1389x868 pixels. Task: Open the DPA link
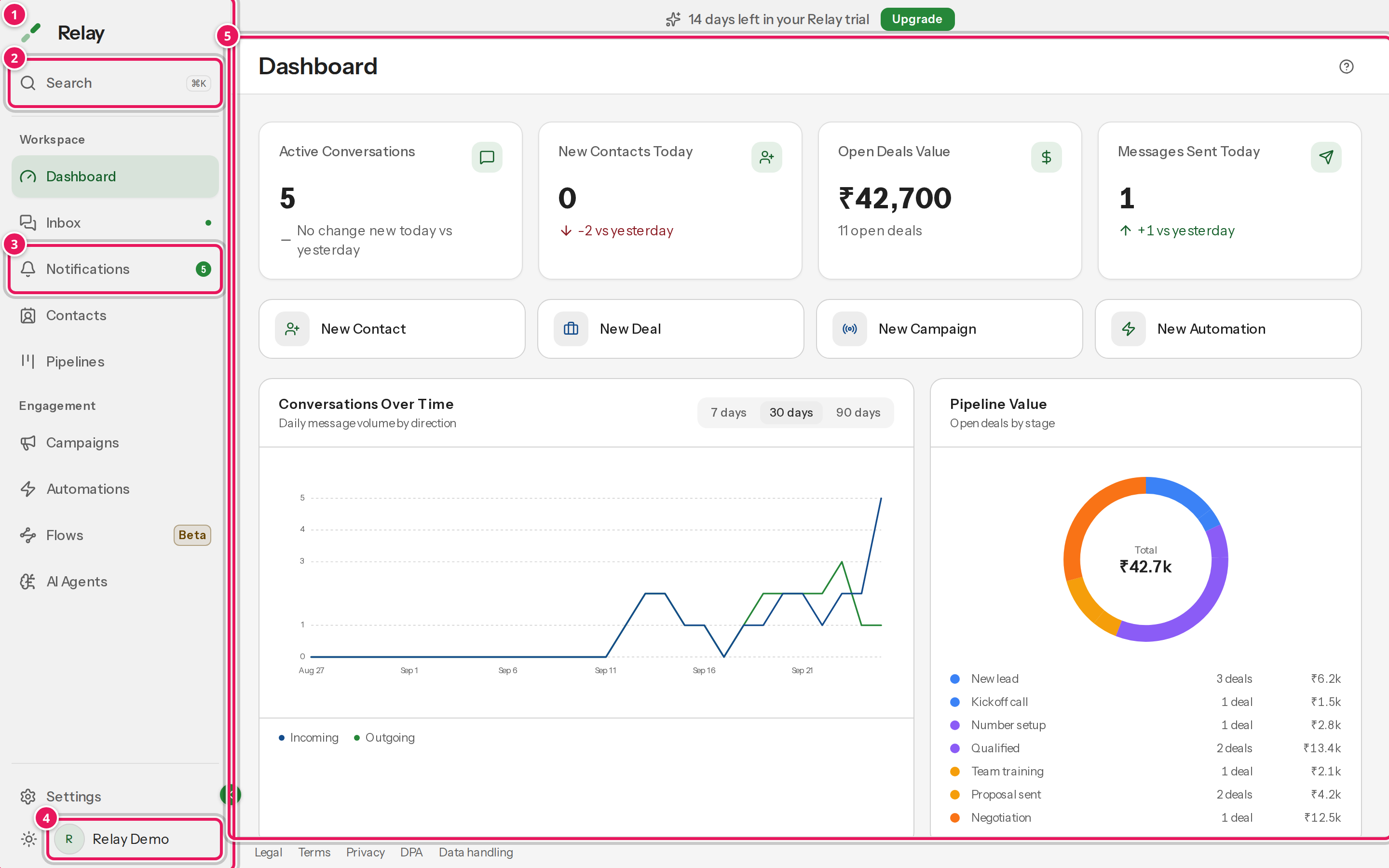pyautogui.click(x=411, y=853)
